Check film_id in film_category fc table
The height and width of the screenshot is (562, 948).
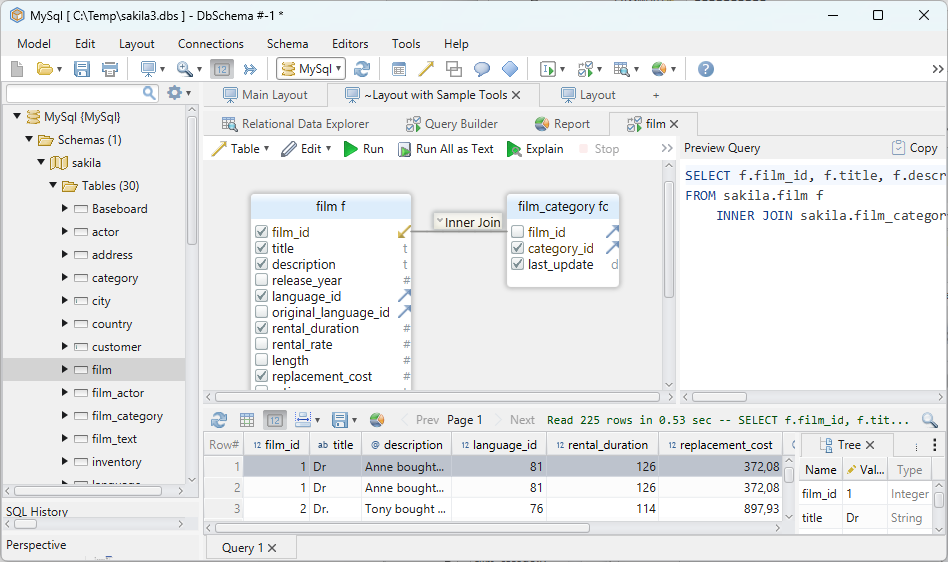(518, 232)
